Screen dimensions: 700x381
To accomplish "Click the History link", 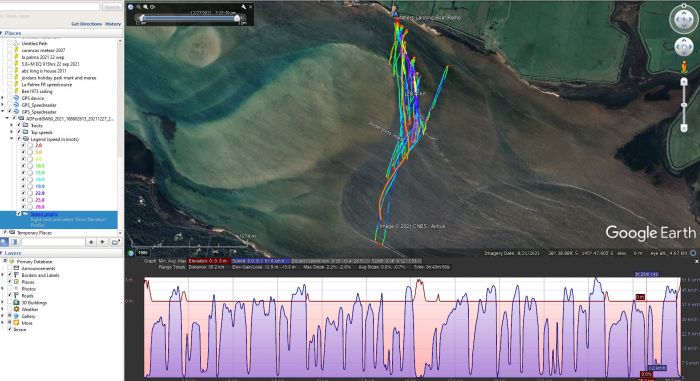I will (113, 24).
